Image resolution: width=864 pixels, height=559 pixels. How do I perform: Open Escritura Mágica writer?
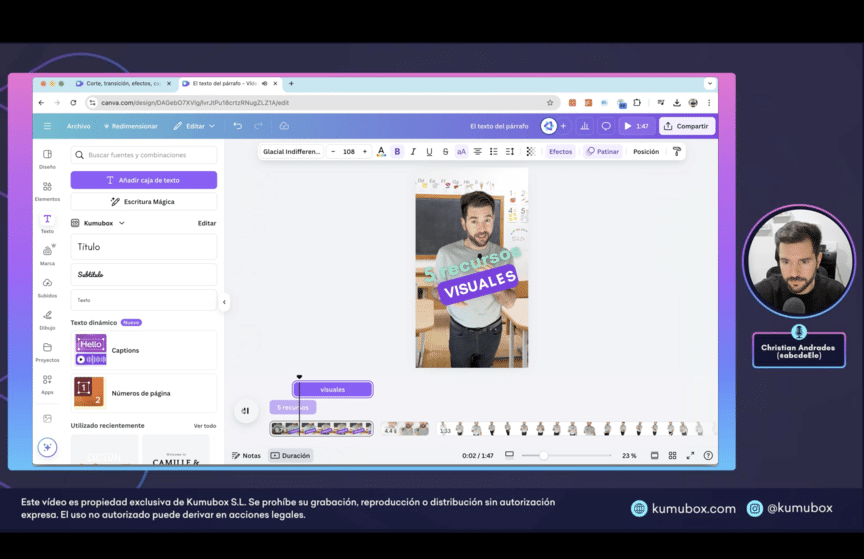click(x=144, y=202)
